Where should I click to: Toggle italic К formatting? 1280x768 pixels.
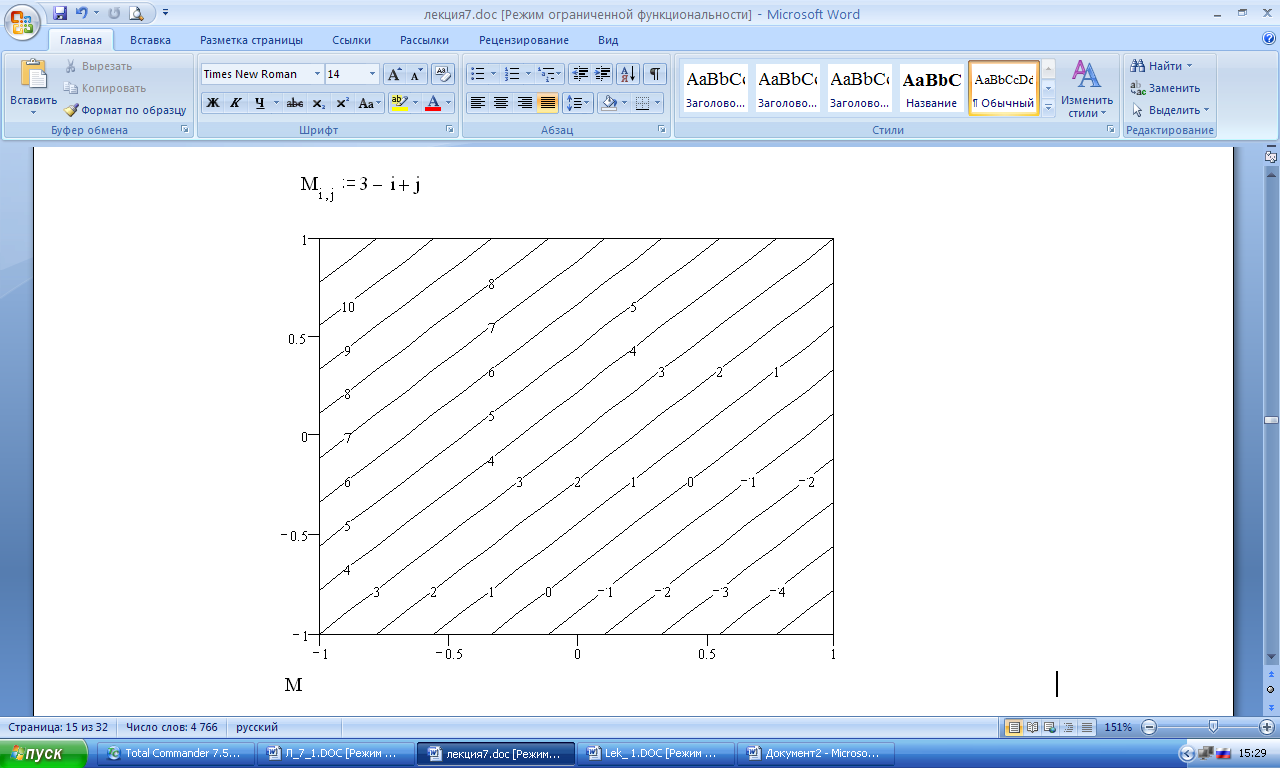pyautogui.click(x=235, y=102)
